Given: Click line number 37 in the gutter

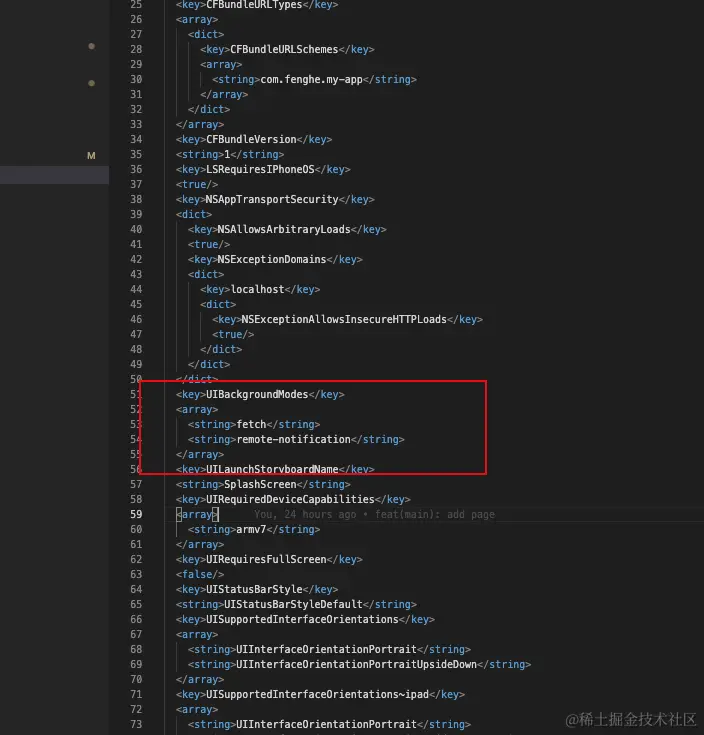Looking at the screenshot, I should 136,184.
